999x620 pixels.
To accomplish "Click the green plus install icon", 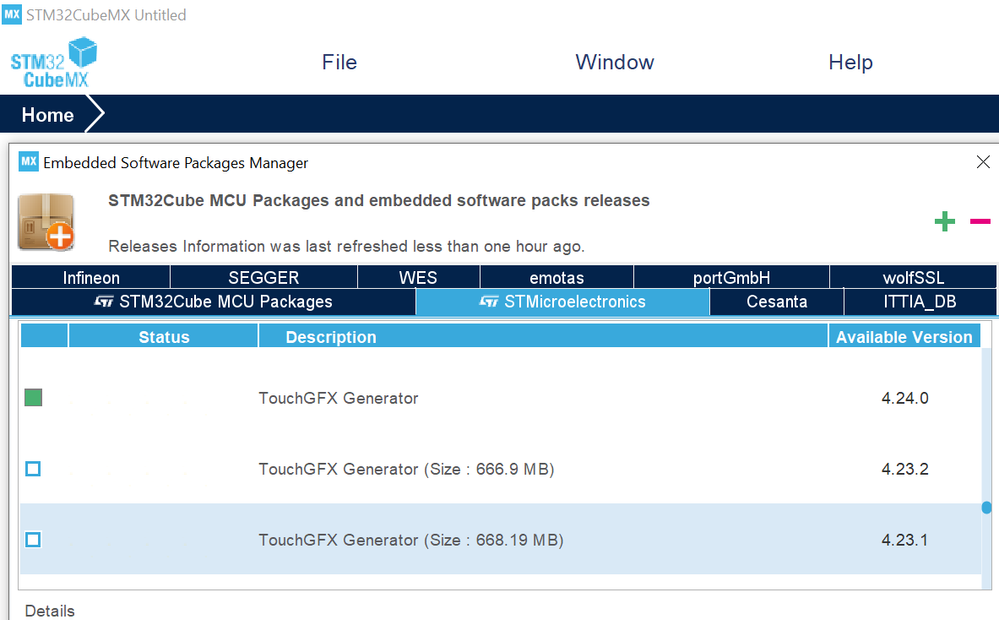I will 944,221.
